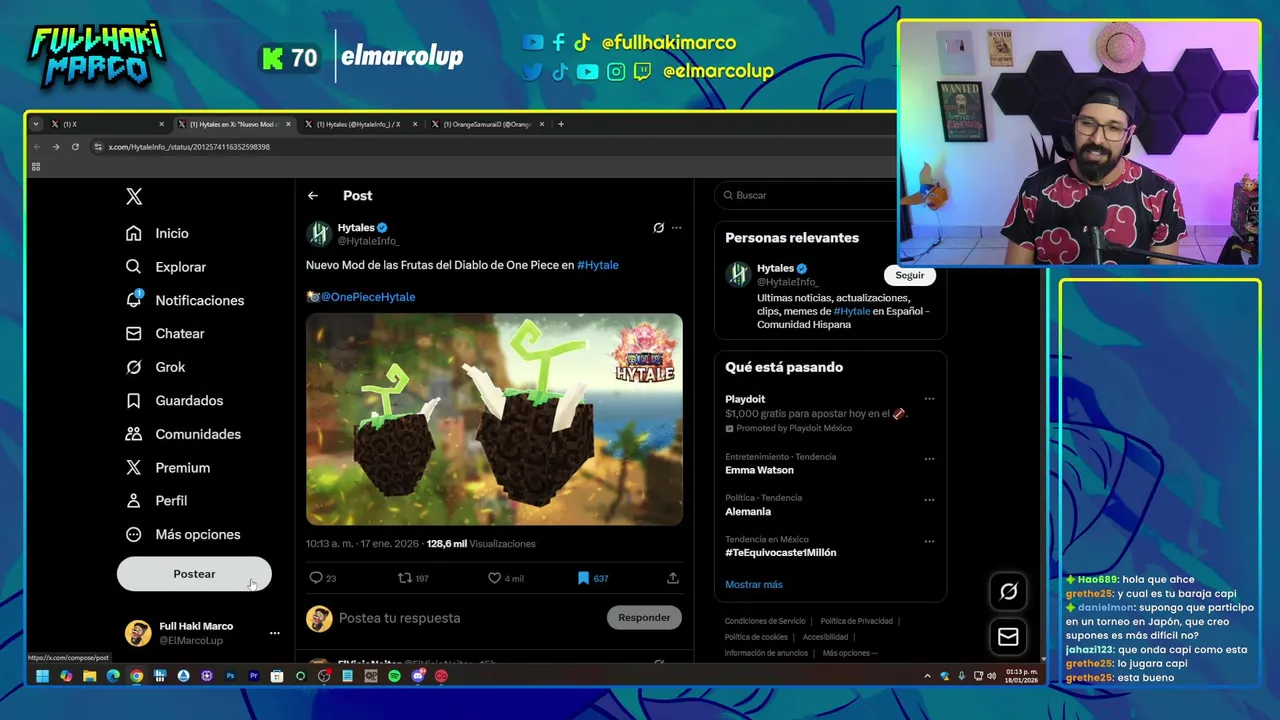The height and width of the screenshot is (720, 1280).
Task: Open Premiere Pro in the taskbar
Action: click(x=254, y=676)
